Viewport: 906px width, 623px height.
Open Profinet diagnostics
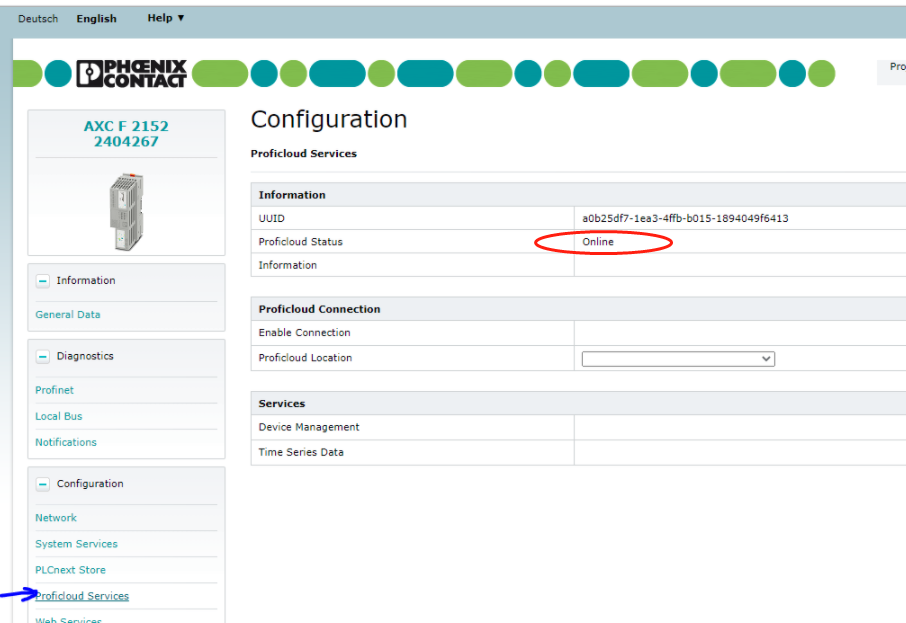pyautogui.click(x=54, y=389)
